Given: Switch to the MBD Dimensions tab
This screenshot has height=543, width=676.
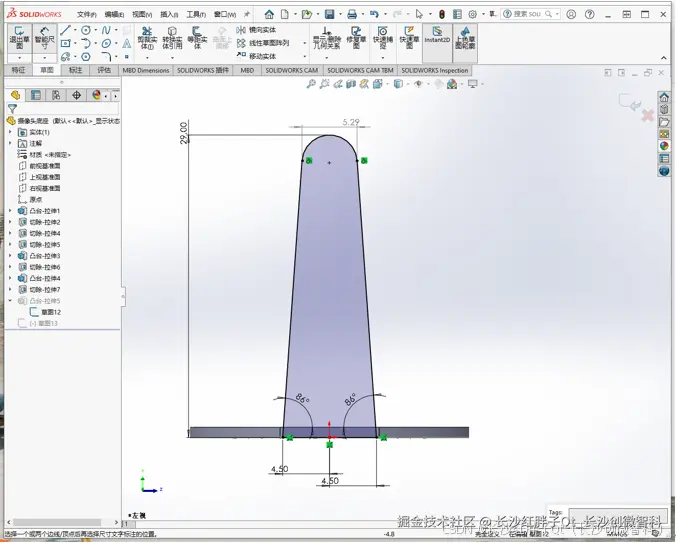Looking at the screenshot, I should [146, 70].
